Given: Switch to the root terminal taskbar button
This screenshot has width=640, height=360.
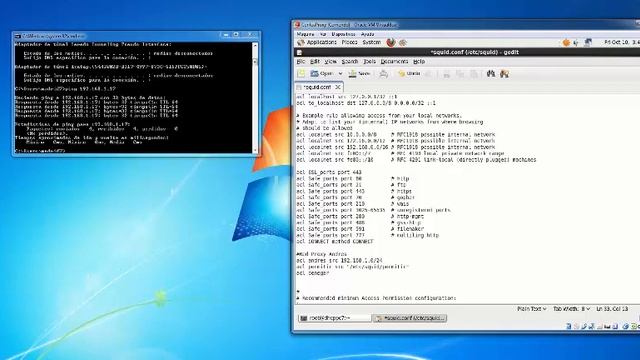Looking at the screenshot, I should [x=334, y=318].
